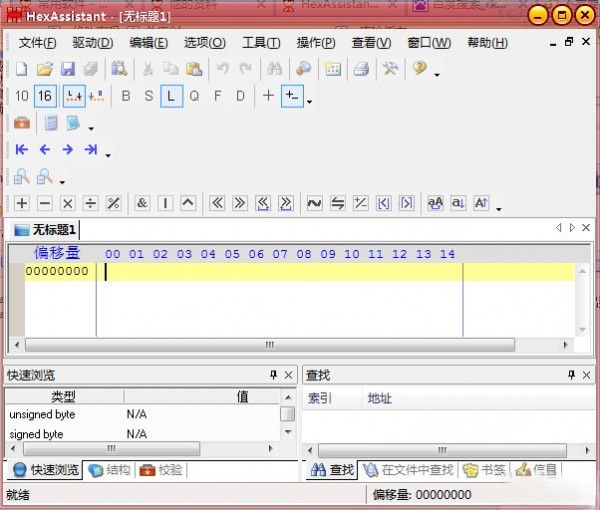600x510 pixels.
Task: Click hex editor horizontal scrollbar
Action: 269,344
